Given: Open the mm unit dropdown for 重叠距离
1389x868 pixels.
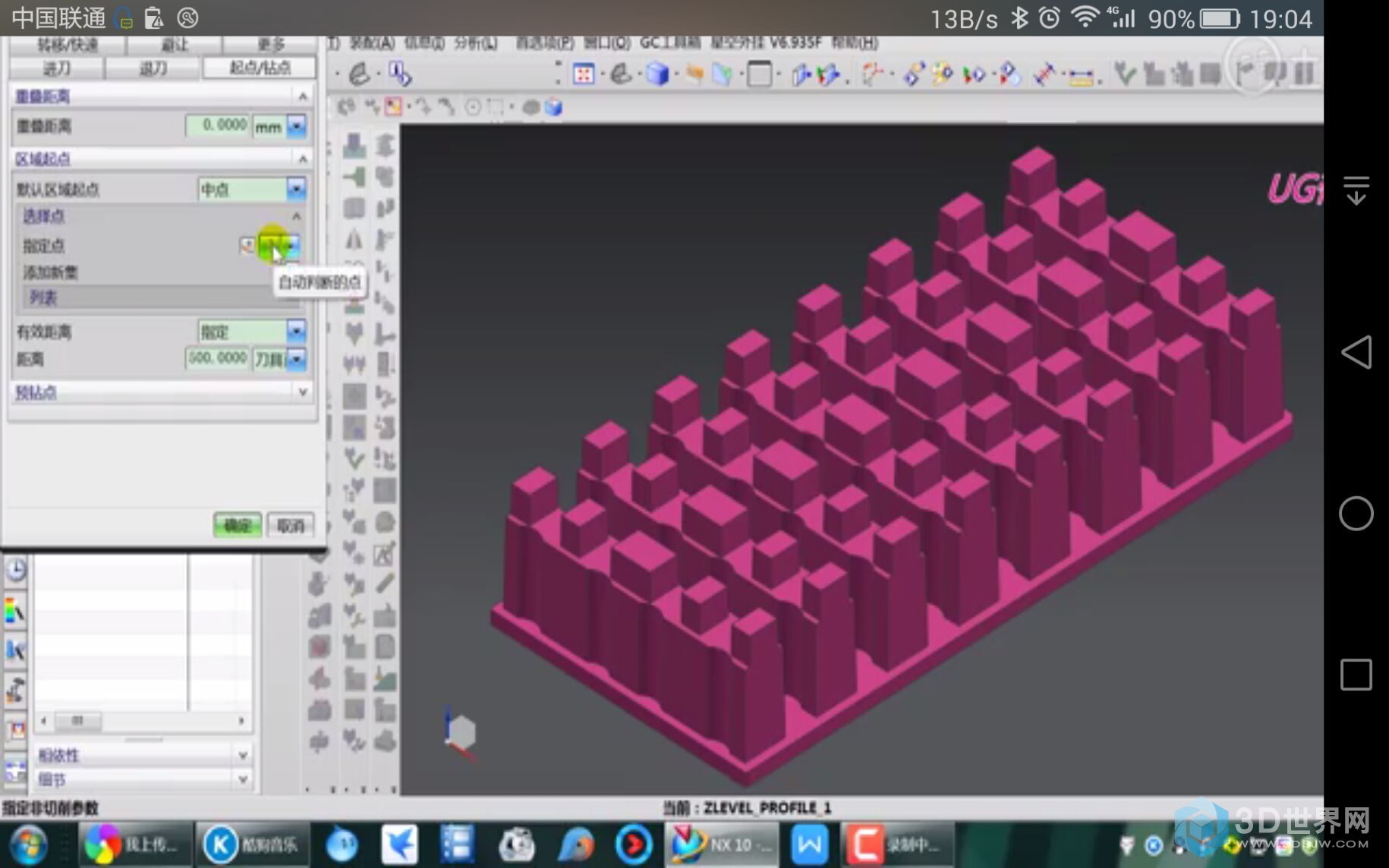Looking at the screenshot, I should tap(296, 126).
